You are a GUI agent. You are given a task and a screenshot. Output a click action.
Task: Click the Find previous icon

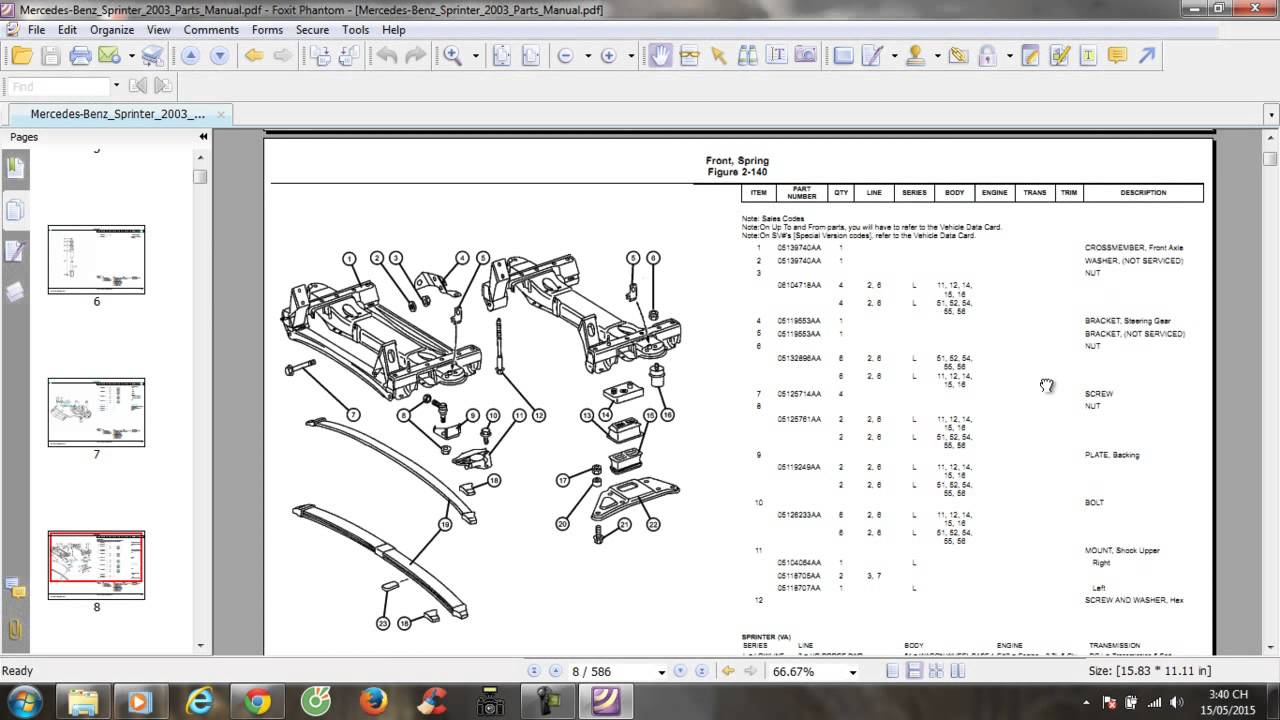(139, 86)
